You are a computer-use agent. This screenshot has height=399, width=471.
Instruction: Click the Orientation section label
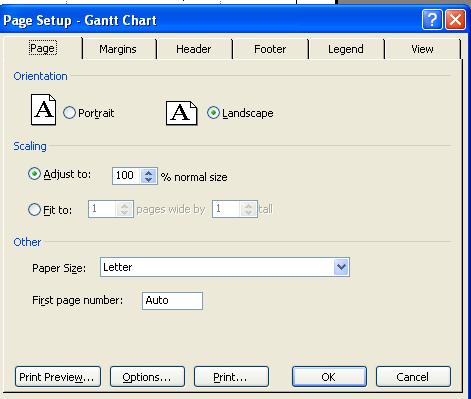point(40,76)
